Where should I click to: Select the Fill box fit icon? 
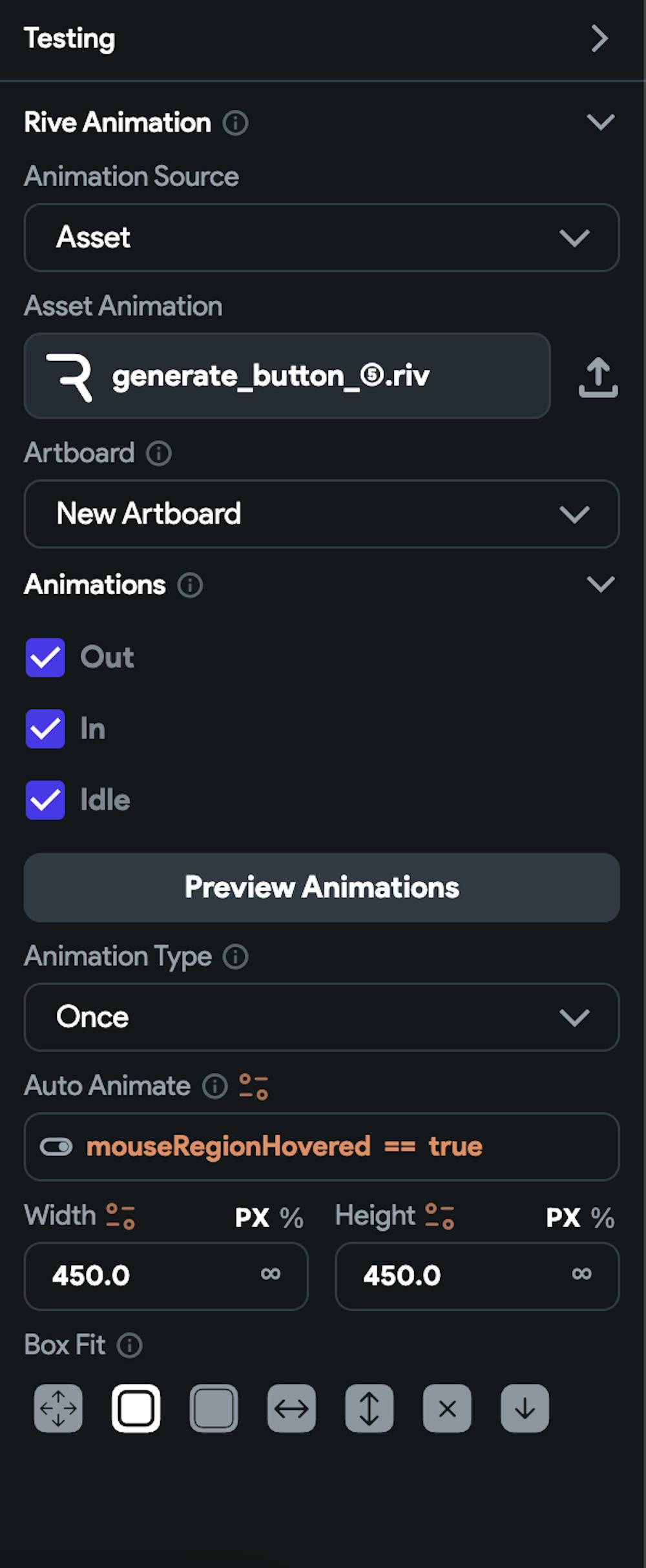click(x=57, y=1408)
